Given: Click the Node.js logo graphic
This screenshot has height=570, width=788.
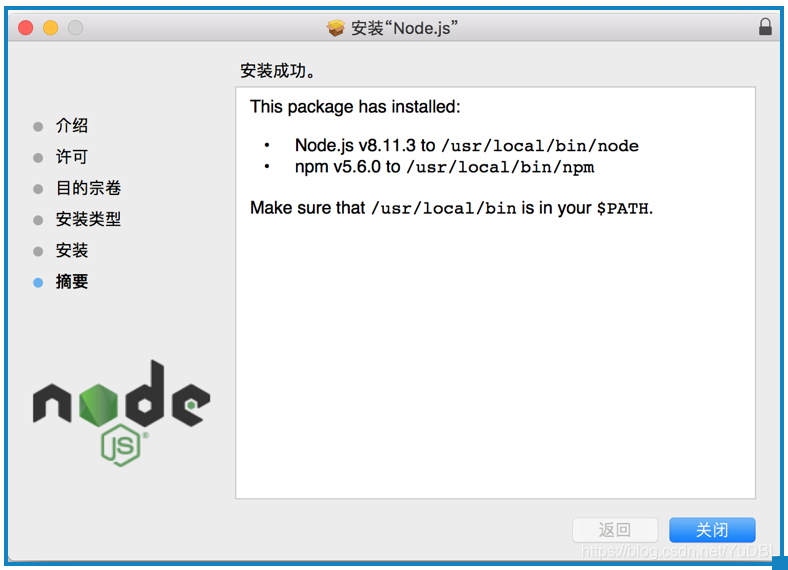Looking at the screenshot, I should pos(121,413).
